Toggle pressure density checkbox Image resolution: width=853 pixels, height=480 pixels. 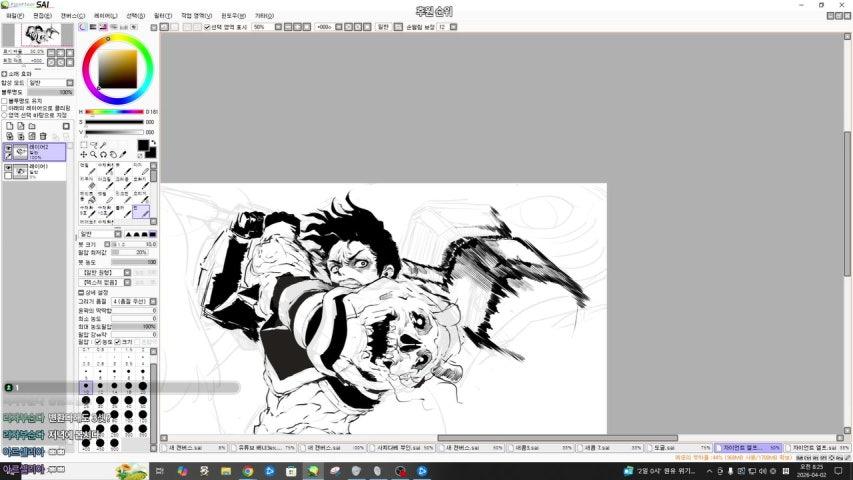tap(98, 342)
